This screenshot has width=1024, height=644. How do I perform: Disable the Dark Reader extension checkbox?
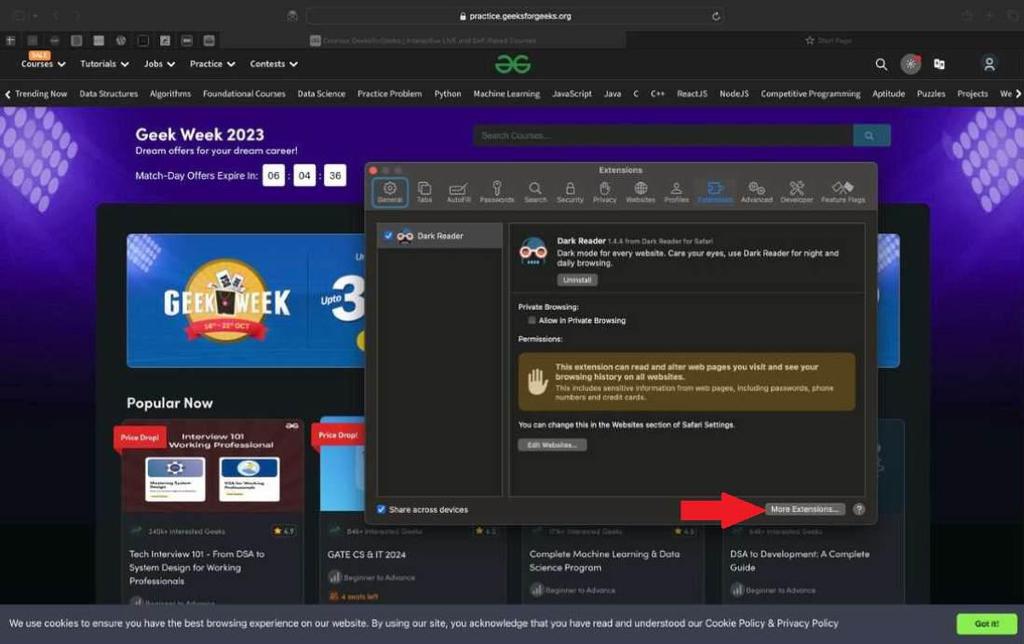(x=388, y=236)
